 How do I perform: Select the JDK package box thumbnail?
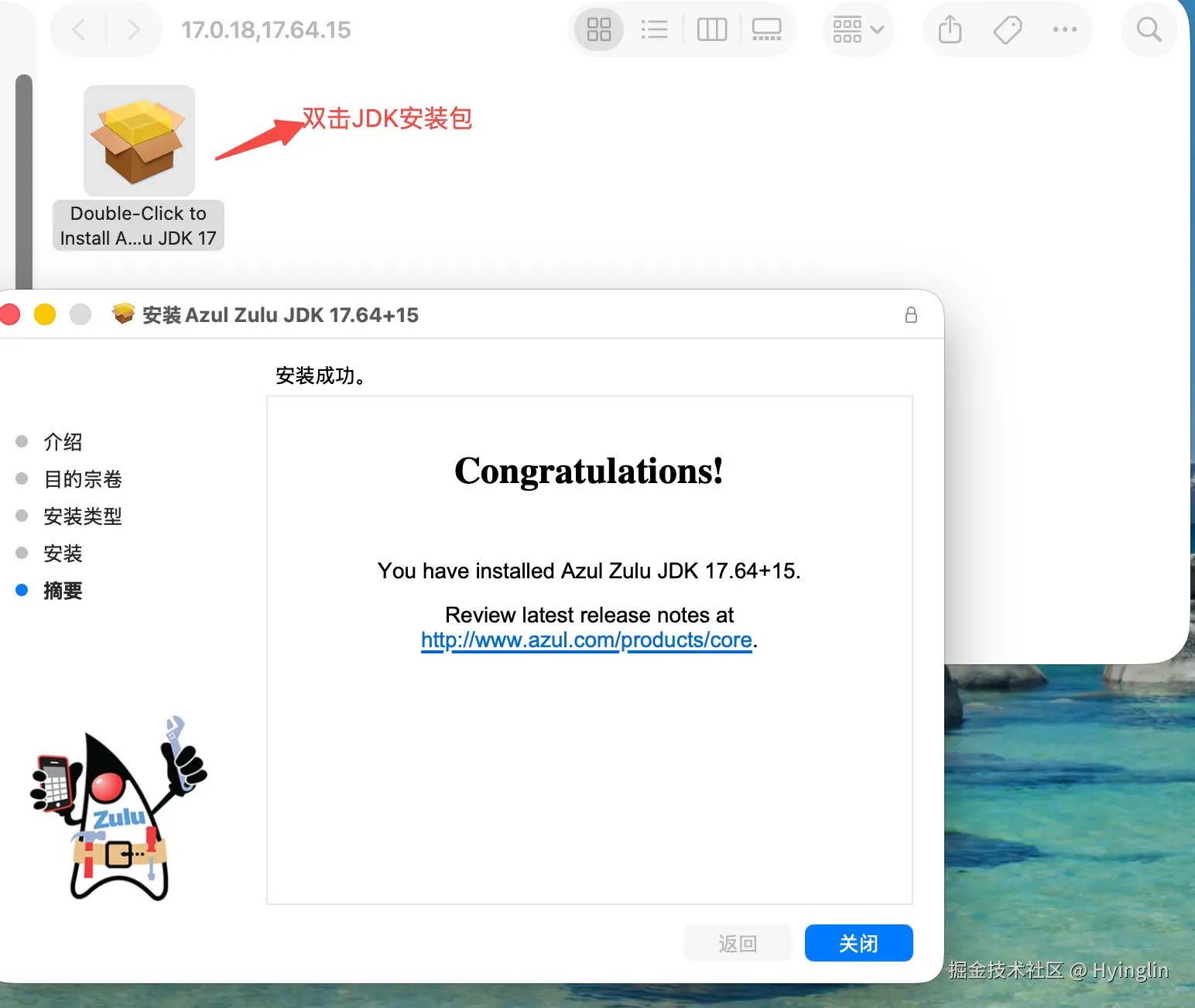(139, 141)
